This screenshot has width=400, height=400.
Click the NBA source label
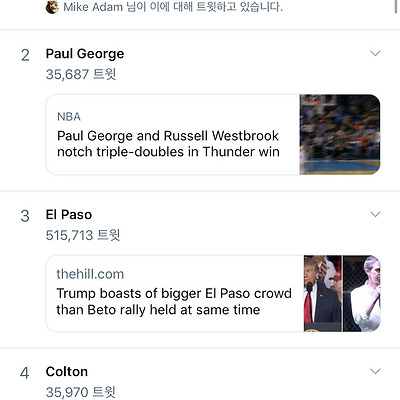[x=69, y=117]
